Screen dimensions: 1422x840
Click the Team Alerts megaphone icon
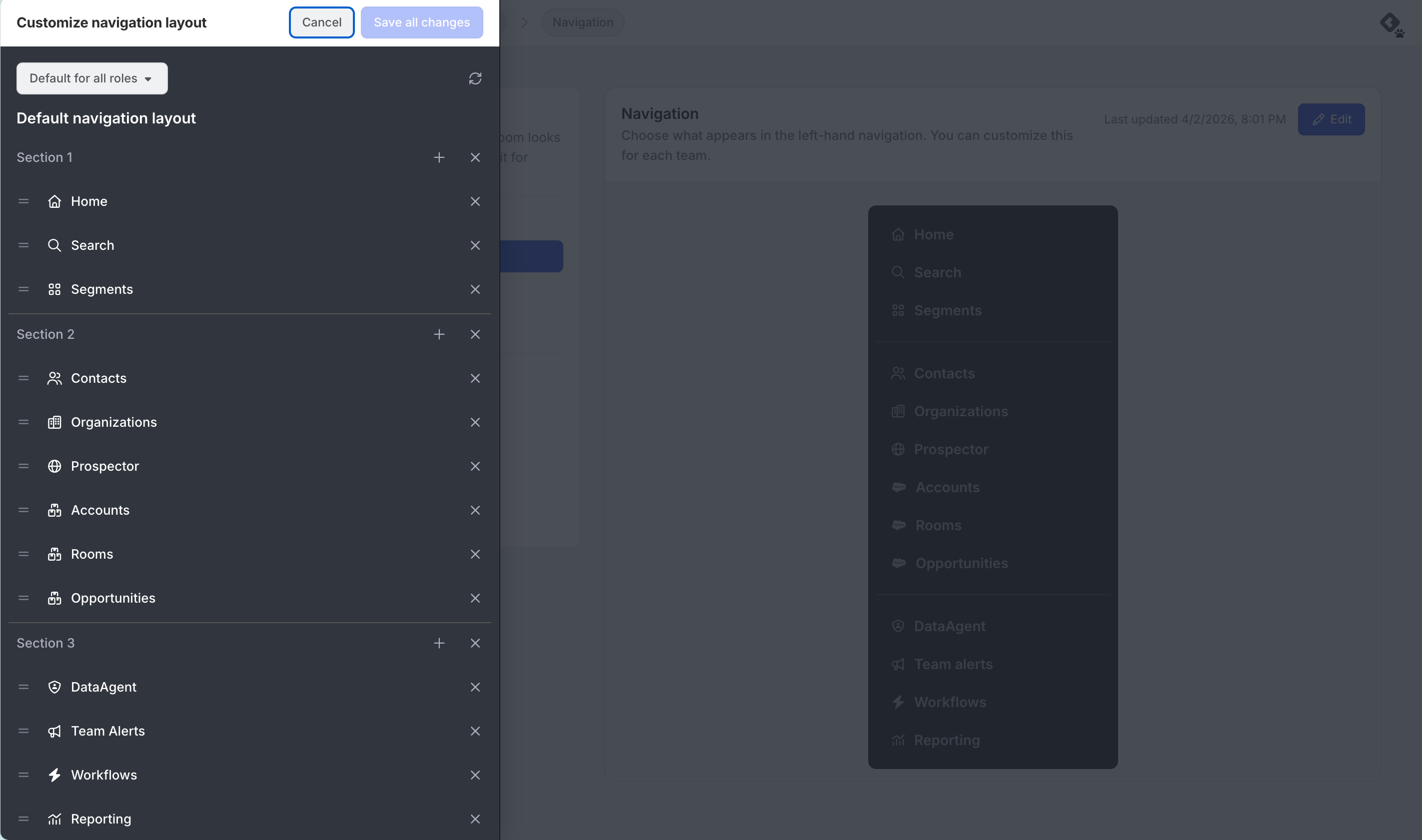[x=54, y=732]
